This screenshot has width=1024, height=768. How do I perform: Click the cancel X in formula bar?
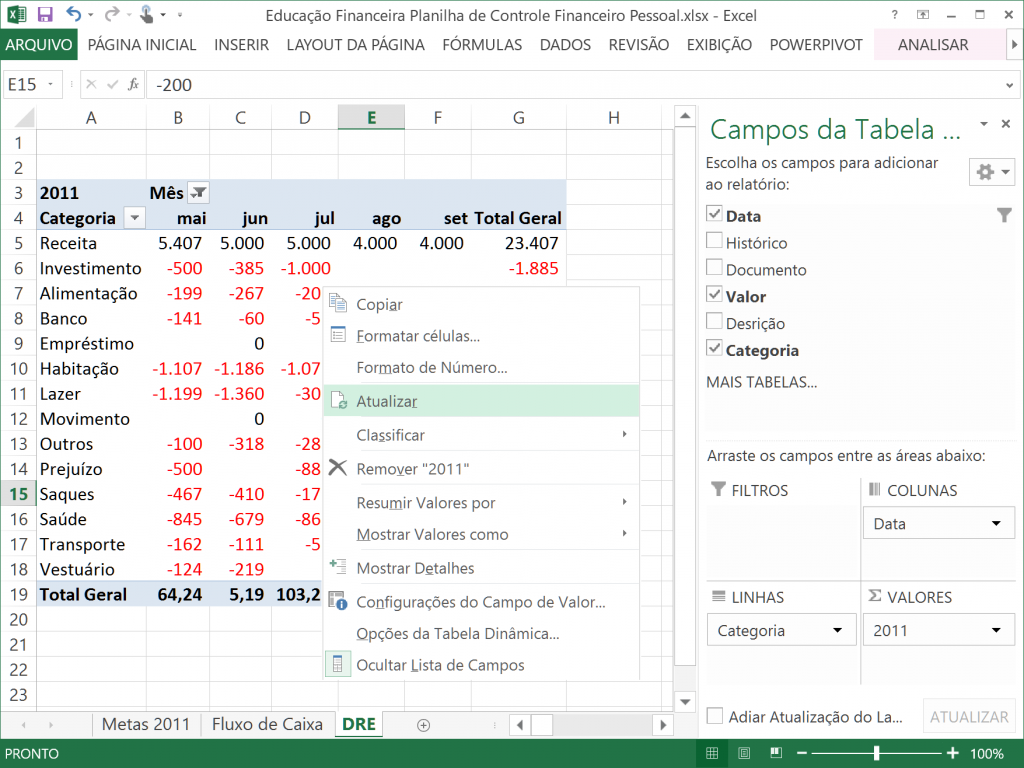(91, 84)
